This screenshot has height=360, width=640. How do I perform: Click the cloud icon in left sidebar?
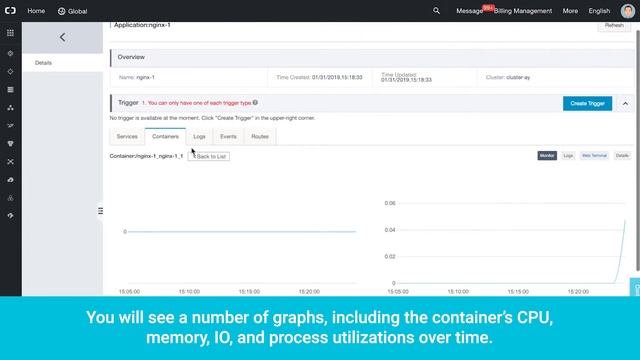coord(10,180)
